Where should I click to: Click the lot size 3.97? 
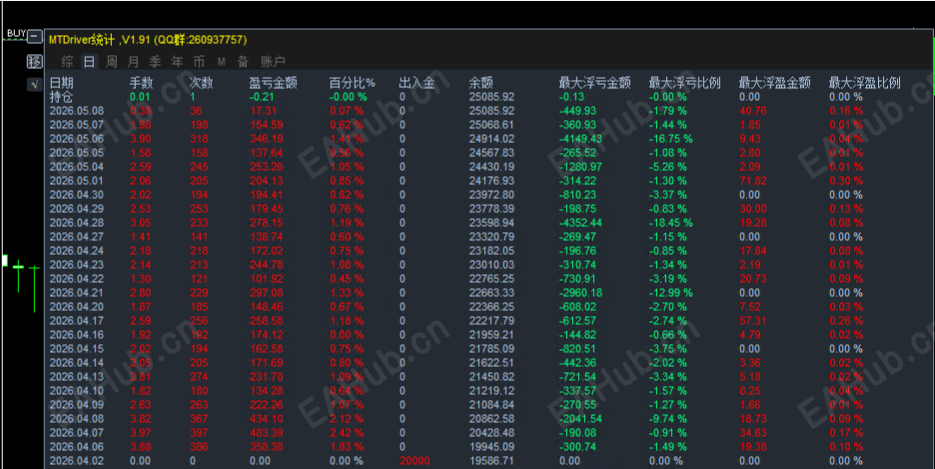[140, 433]
